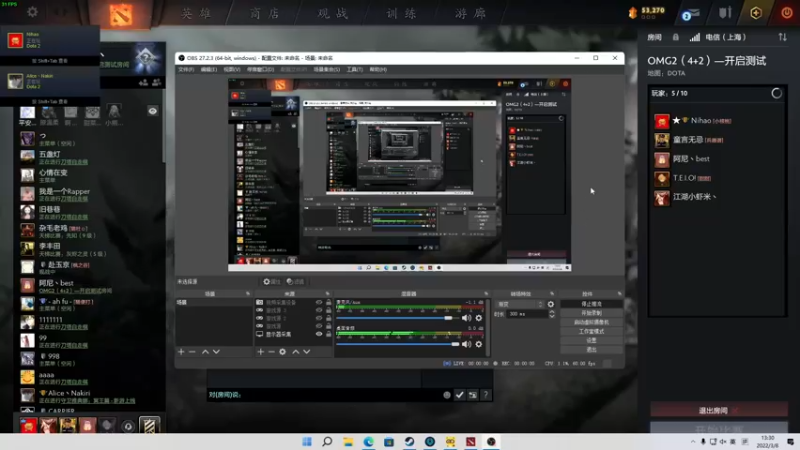The width and height of the screenshot is (800, 450).
Task: Click OBS settings button 设置
Action: (591, 340)
